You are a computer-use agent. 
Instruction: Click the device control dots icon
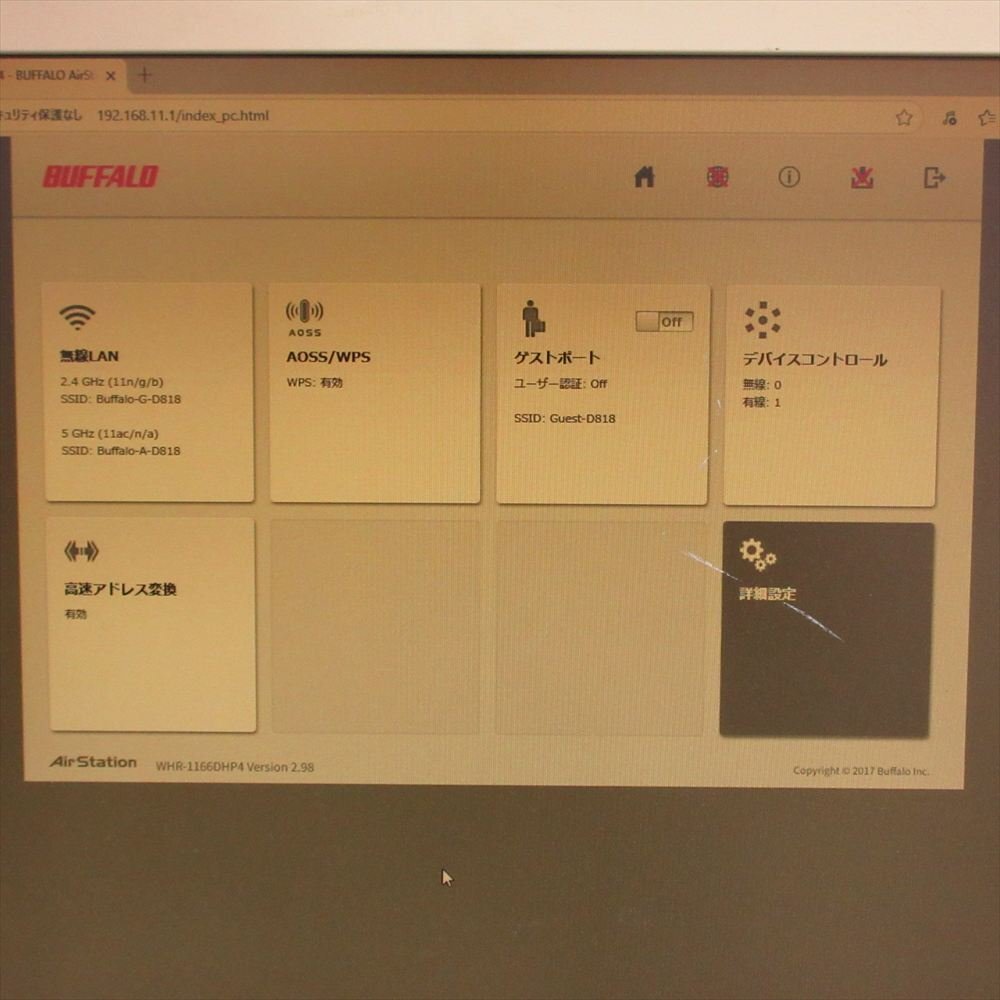pos(762,320)
